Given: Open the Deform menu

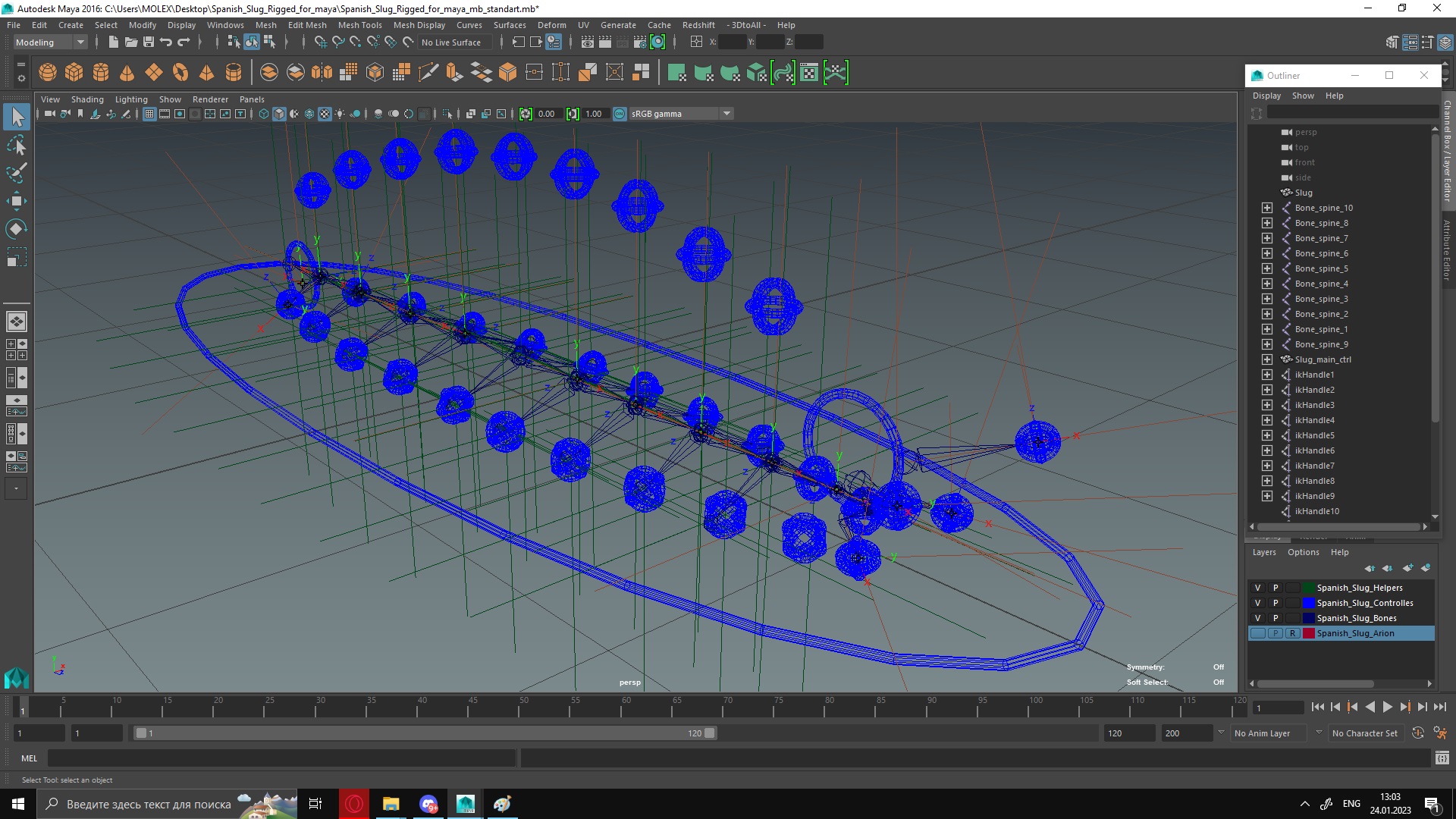Looking at the screenshot, I should tap(552, 25).
